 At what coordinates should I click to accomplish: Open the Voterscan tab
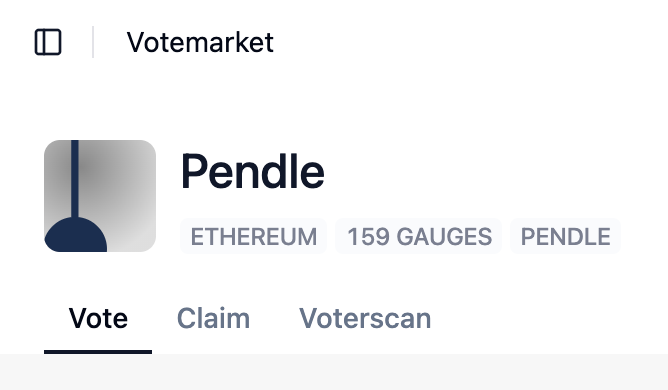click(365, 318)
